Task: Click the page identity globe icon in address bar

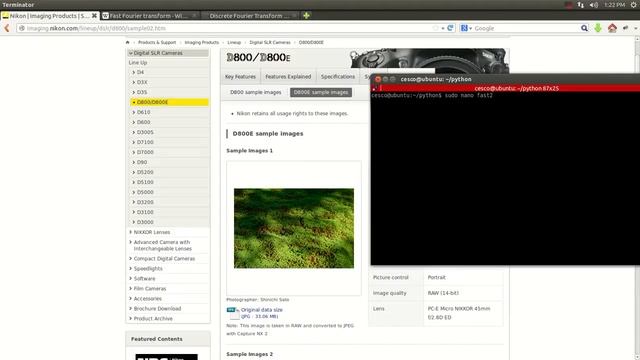Action: (22, 28)
